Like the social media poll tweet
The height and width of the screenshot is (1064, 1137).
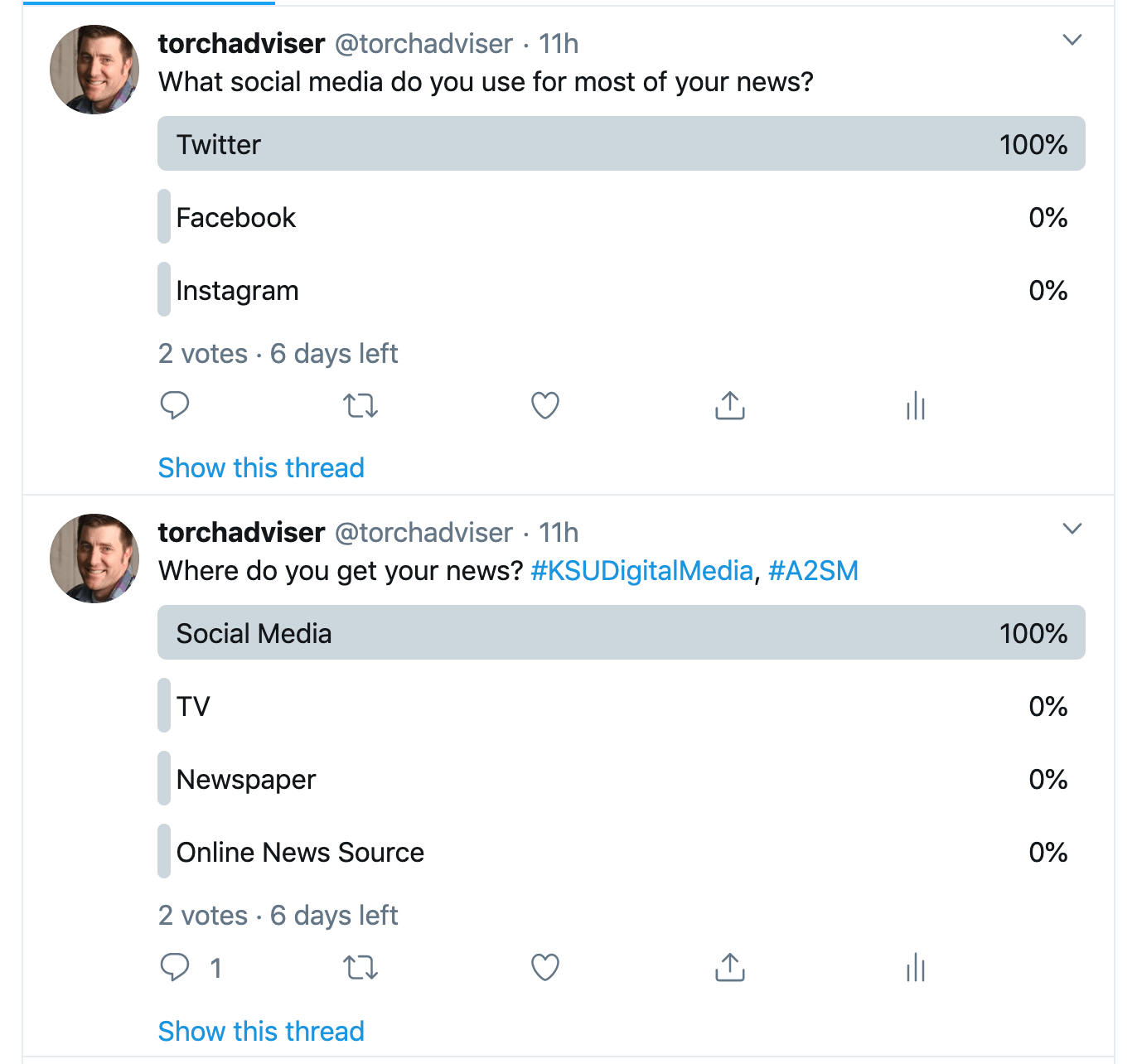point(545,405)
